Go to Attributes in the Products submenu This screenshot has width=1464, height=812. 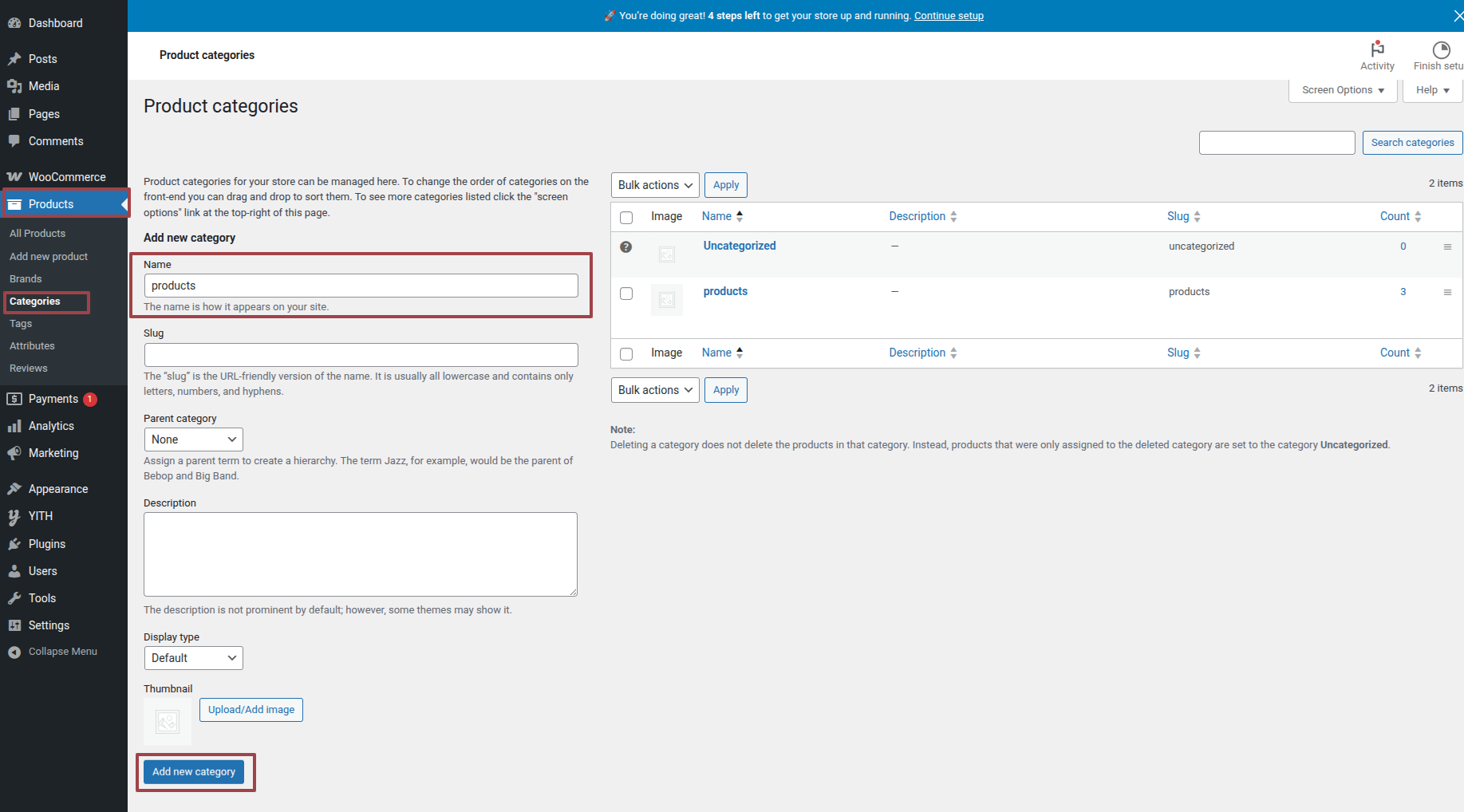point(32,346)
